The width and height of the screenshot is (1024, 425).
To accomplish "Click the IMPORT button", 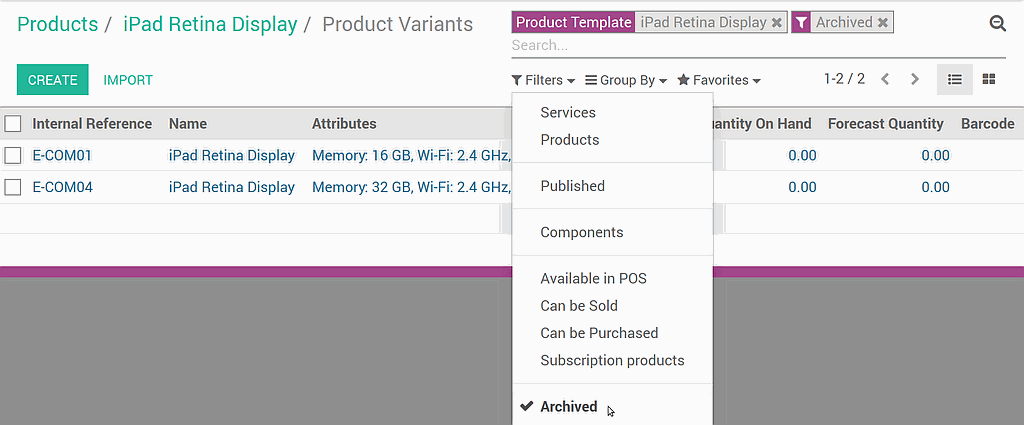I will click(128, 80).
